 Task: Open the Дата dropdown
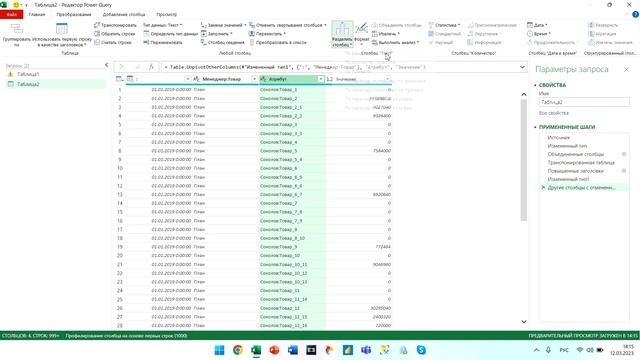pos(537,25)
